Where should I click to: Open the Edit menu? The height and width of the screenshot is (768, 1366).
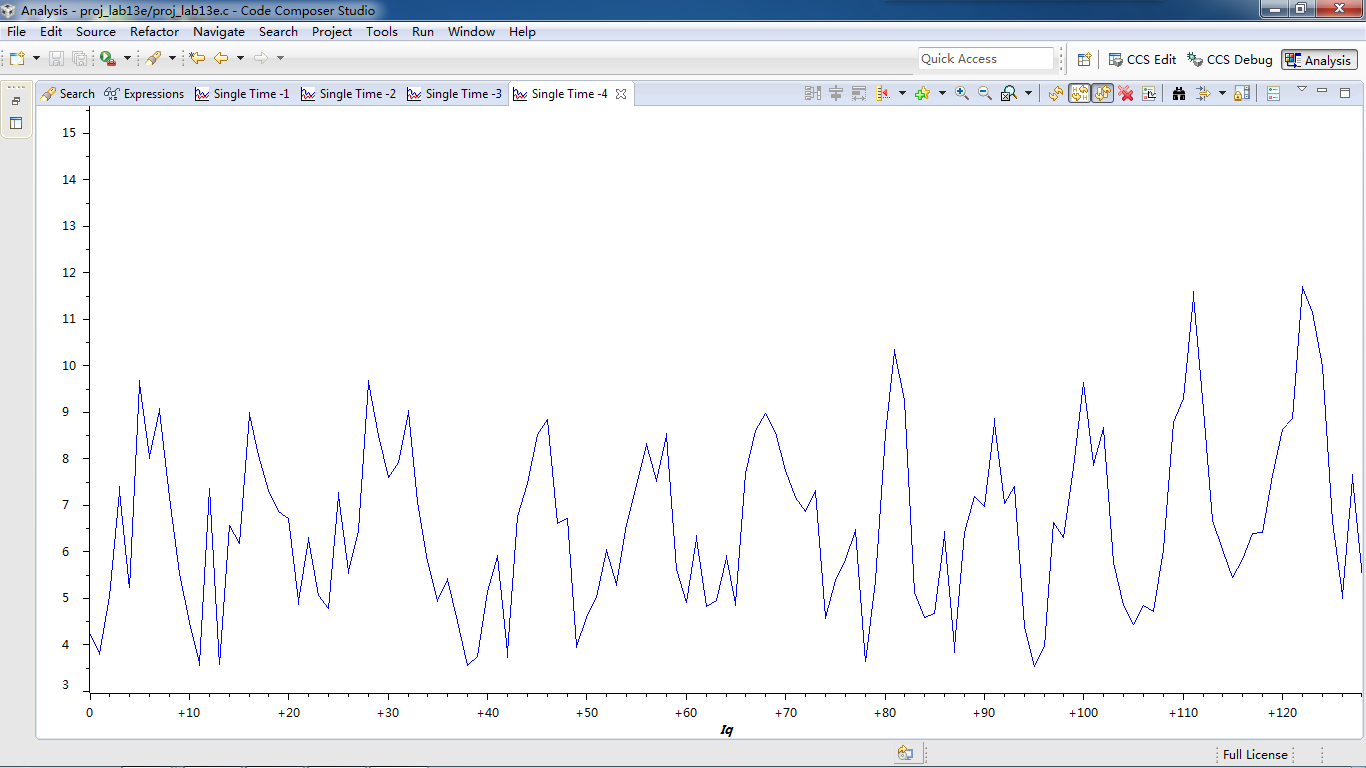(x=51, y=31)
